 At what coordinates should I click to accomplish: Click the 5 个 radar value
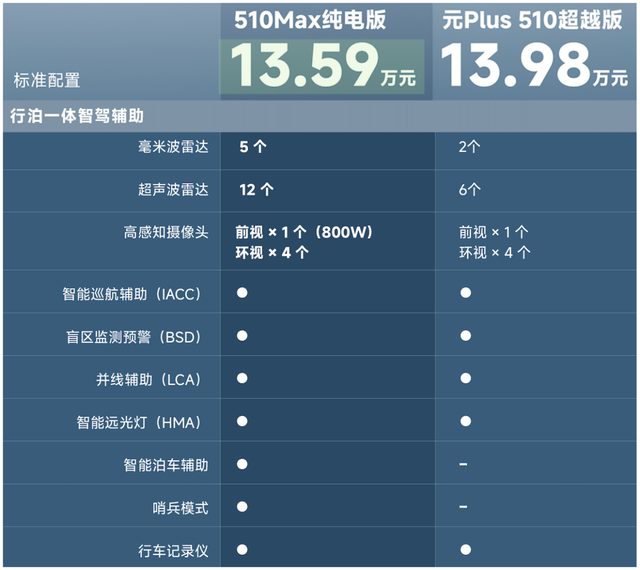[x=253, y=147]
